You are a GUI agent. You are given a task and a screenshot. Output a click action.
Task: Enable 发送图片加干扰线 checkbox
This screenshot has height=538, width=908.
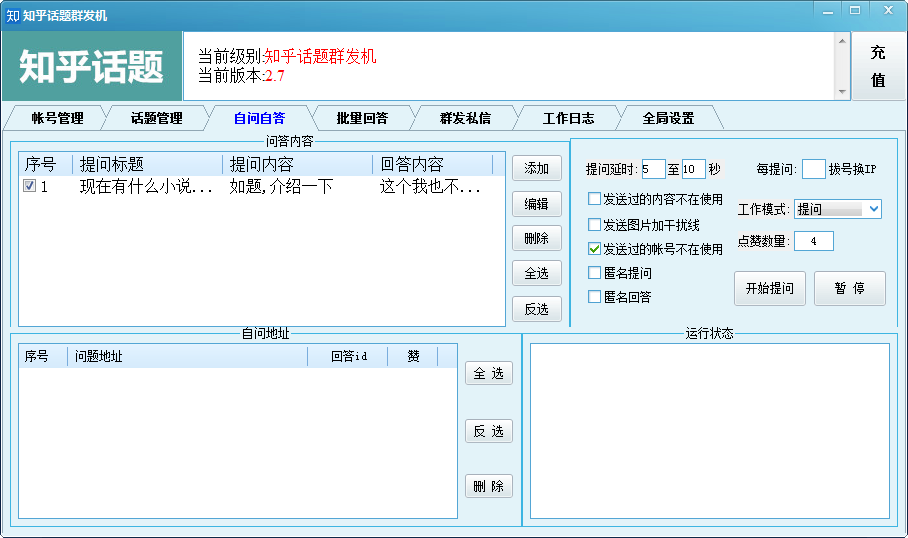594,225
